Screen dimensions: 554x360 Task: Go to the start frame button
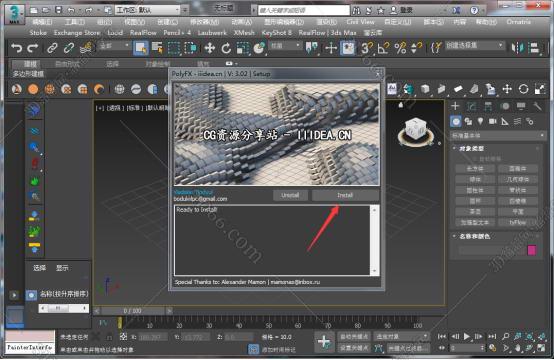coord(442,336)
